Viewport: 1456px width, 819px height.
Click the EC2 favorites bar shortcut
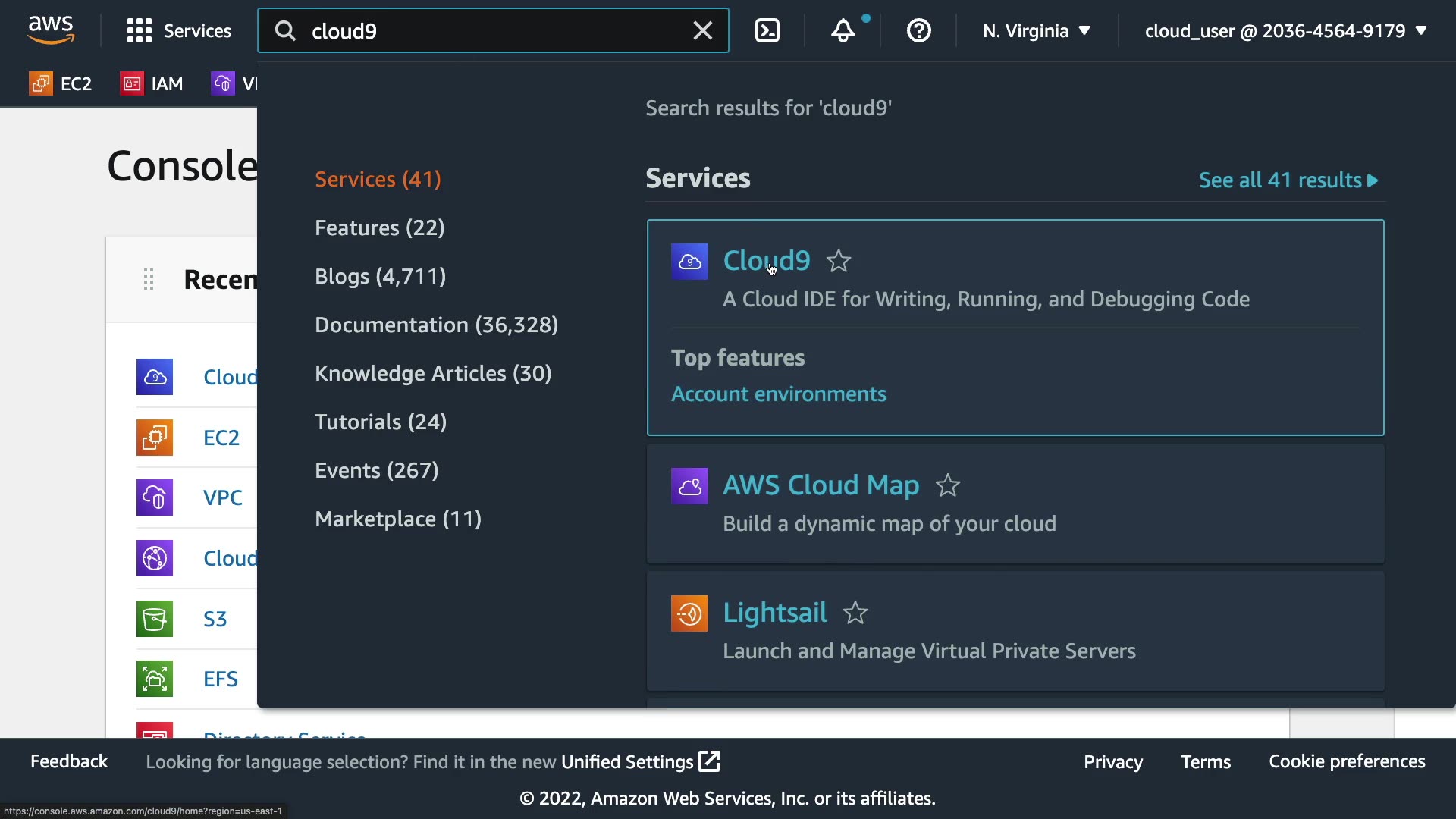pyautogui.click(x=61, y=83)
